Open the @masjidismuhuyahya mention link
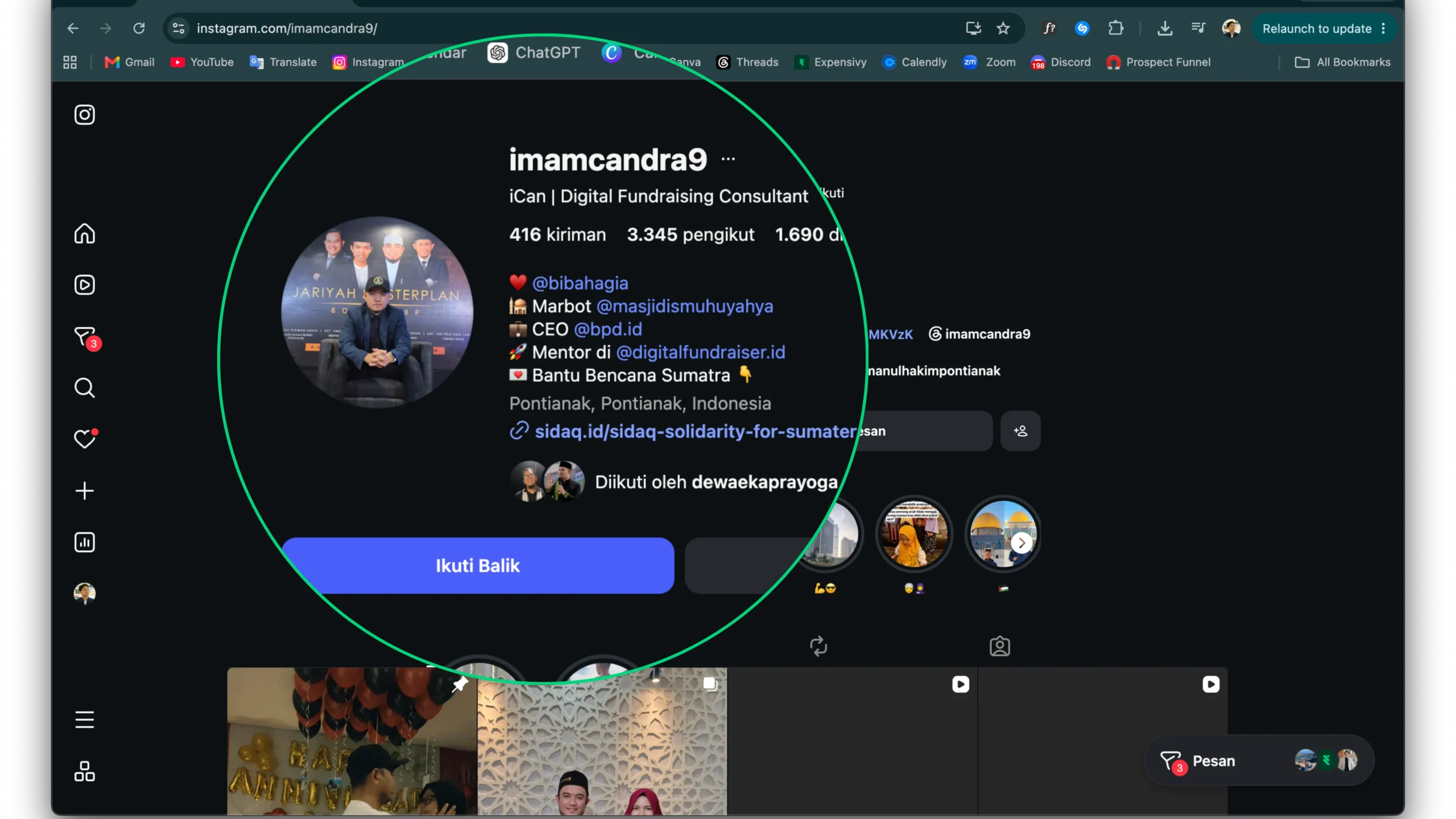The image size is (1456, 819). coord(685,306)
